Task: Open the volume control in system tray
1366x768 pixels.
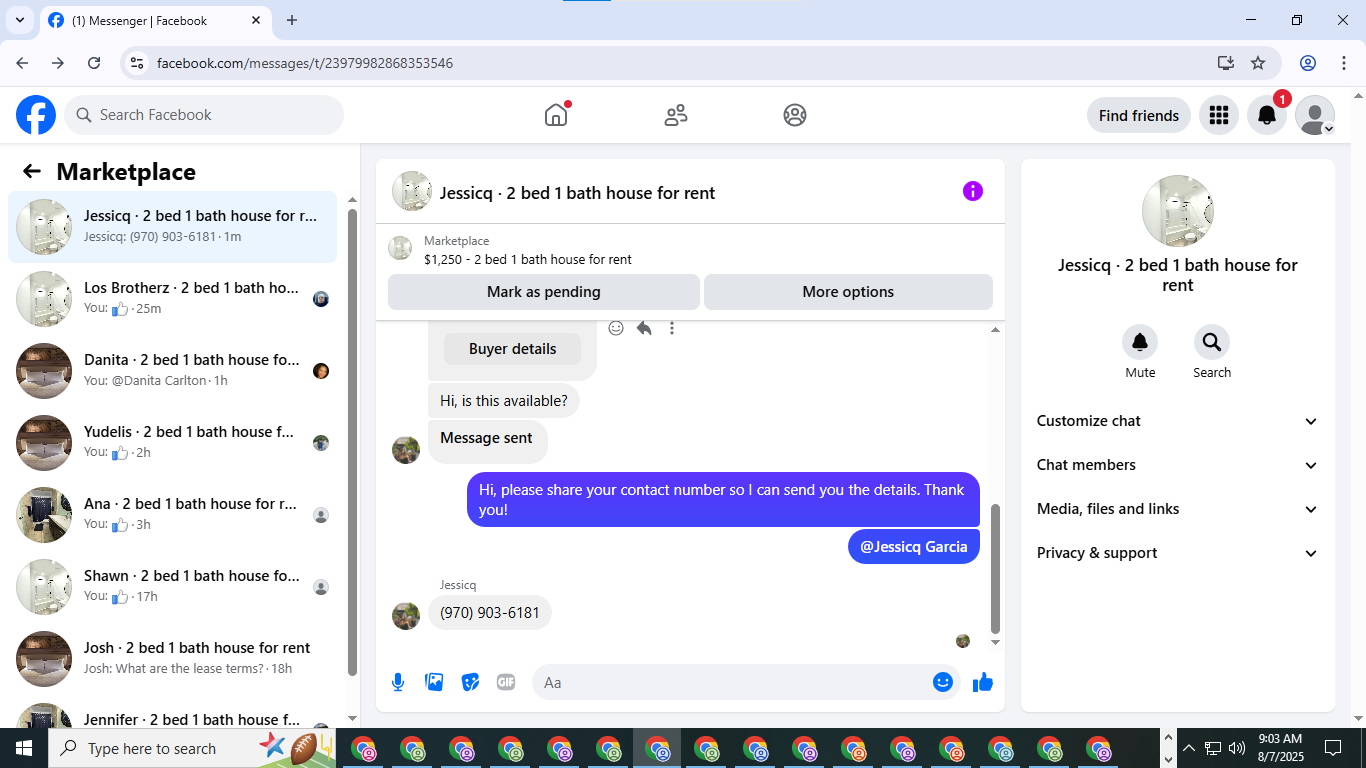Action: click(1237, 748)
